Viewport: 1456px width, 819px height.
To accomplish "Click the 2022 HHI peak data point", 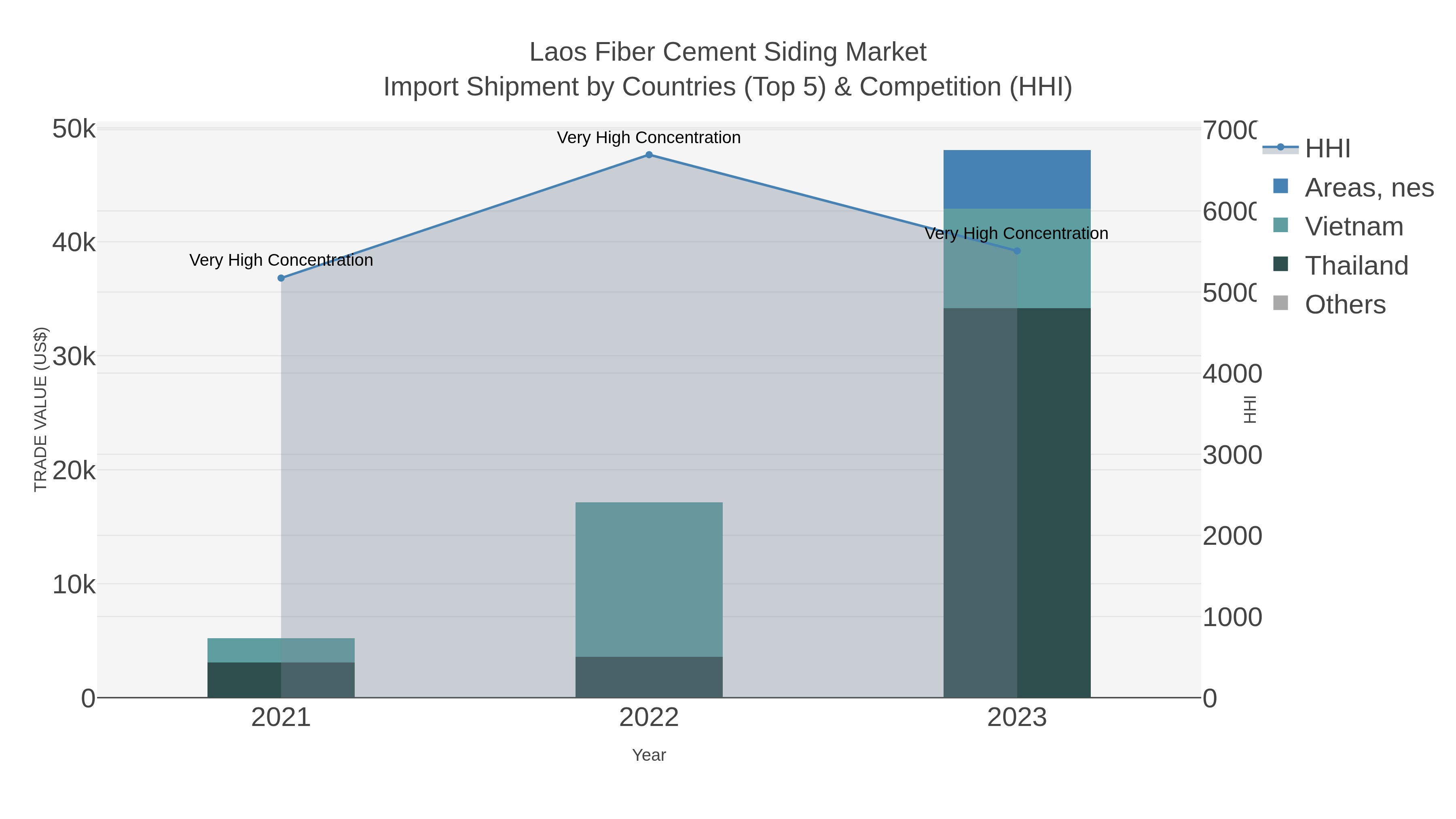I will click(x=649, y=155).
